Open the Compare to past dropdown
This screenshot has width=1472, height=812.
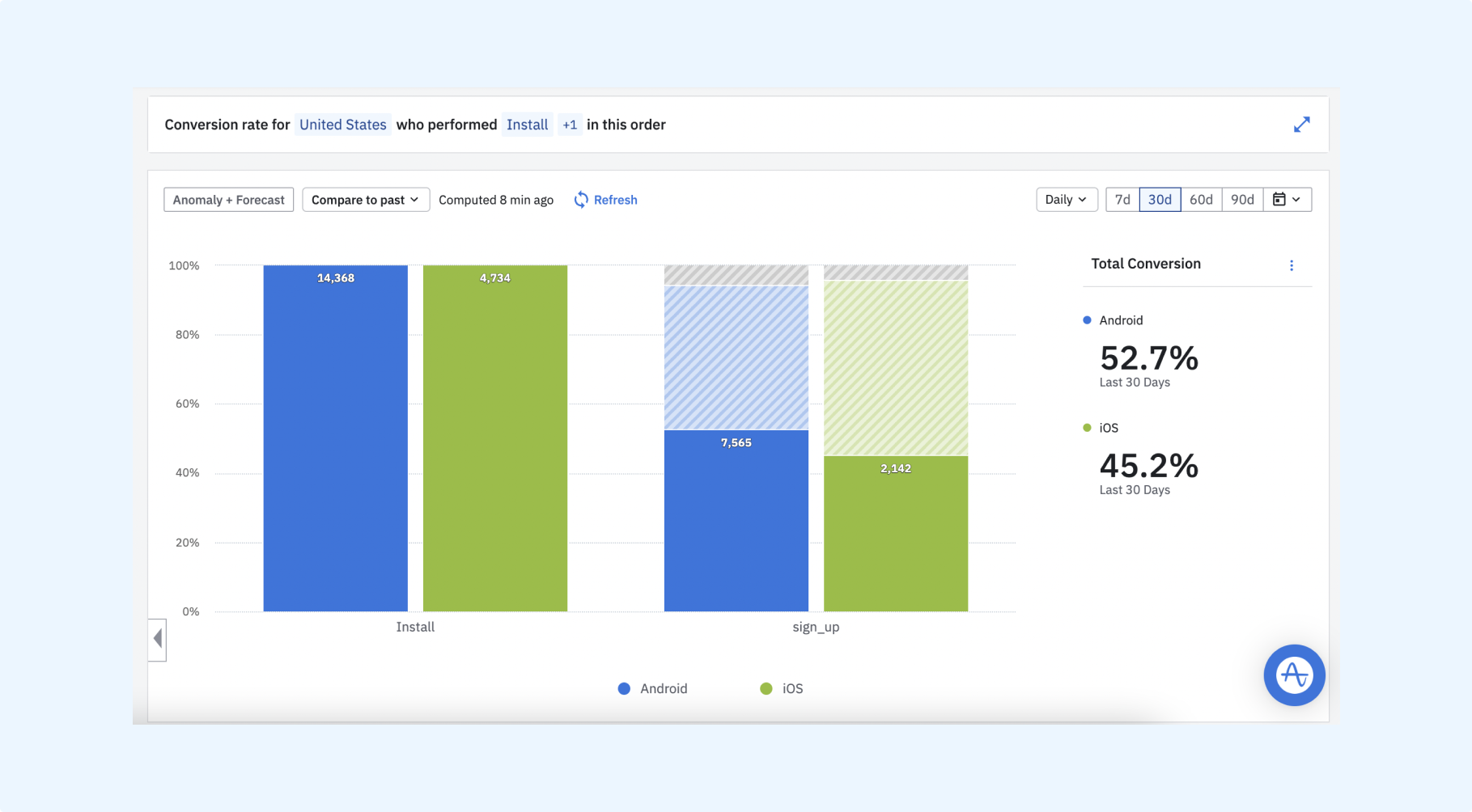[x=365, y=200]
